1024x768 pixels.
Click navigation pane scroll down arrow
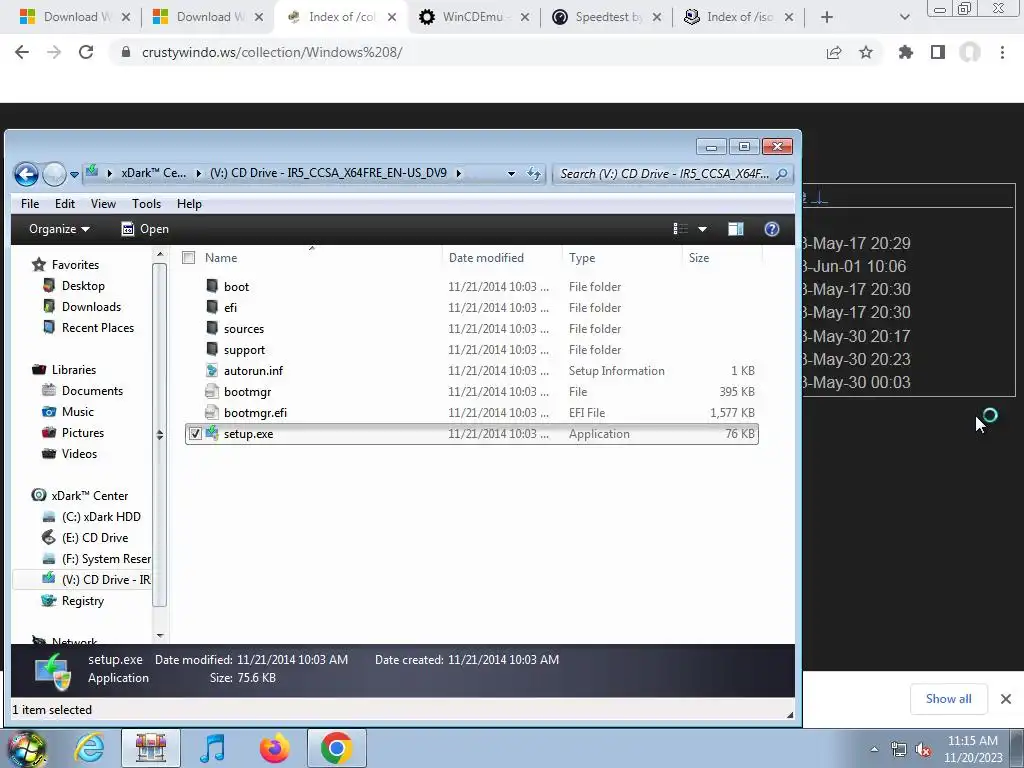[x=160, y=635]
